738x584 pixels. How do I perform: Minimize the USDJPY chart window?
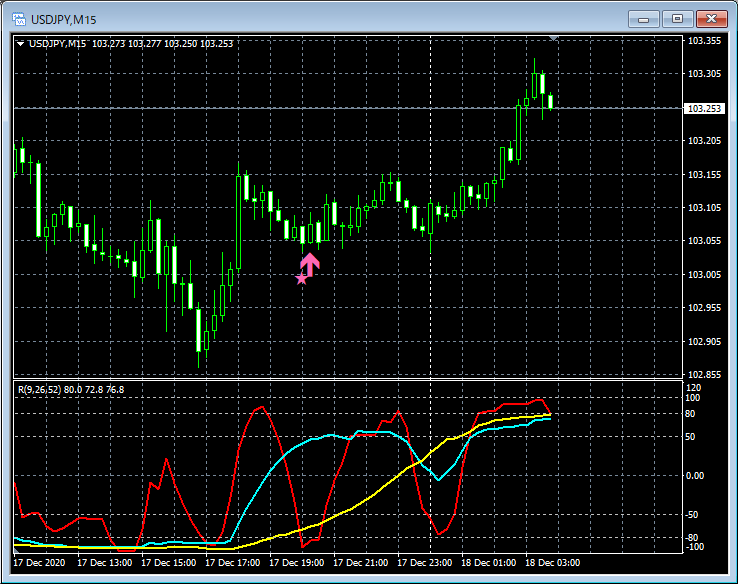(x=647, y=18)
